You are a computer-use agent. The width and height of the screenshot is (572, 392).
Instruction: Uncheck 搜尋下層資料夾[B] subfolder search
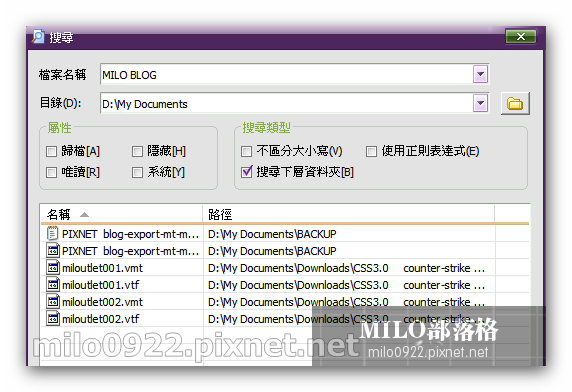(x=247, y=171)
